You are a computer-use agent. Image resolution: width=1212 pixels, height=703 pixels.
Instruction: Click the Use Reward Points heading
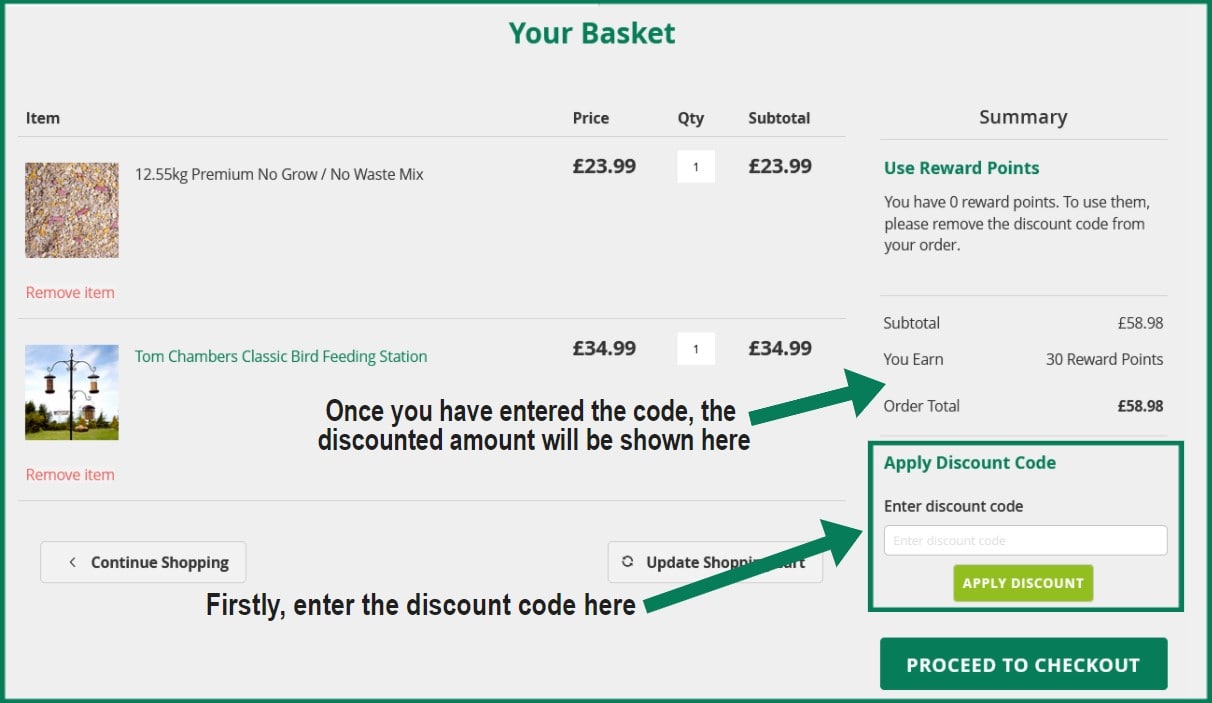(x=961, y=168)
